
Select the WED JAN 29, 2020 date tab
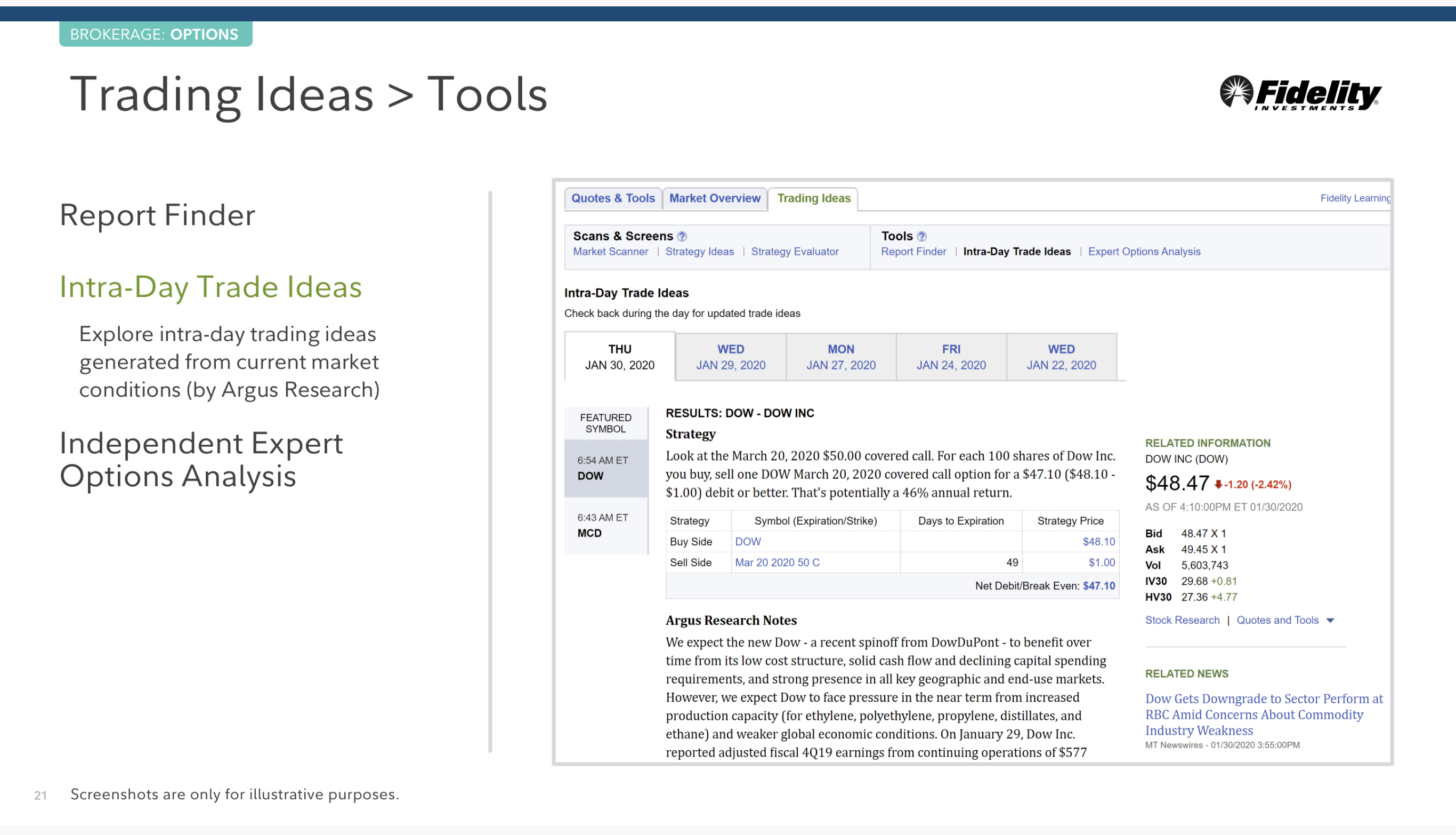(730, 357)
